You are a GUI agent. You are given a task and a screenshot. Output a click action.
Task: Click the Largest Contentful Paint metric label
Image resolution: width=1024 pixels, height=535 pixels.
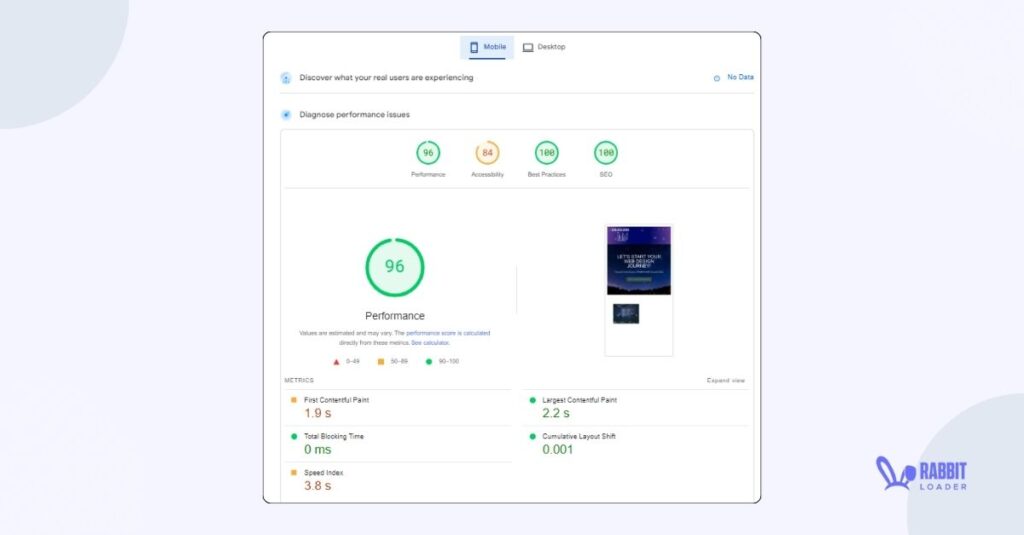coord(579,400)
